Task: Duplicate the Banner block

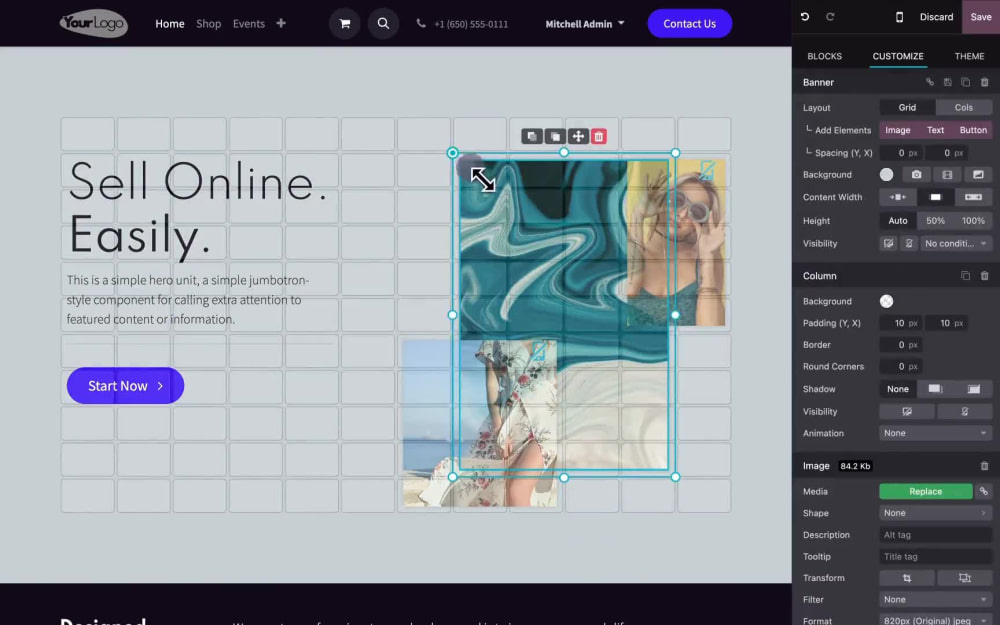Action: click(966, 82)
